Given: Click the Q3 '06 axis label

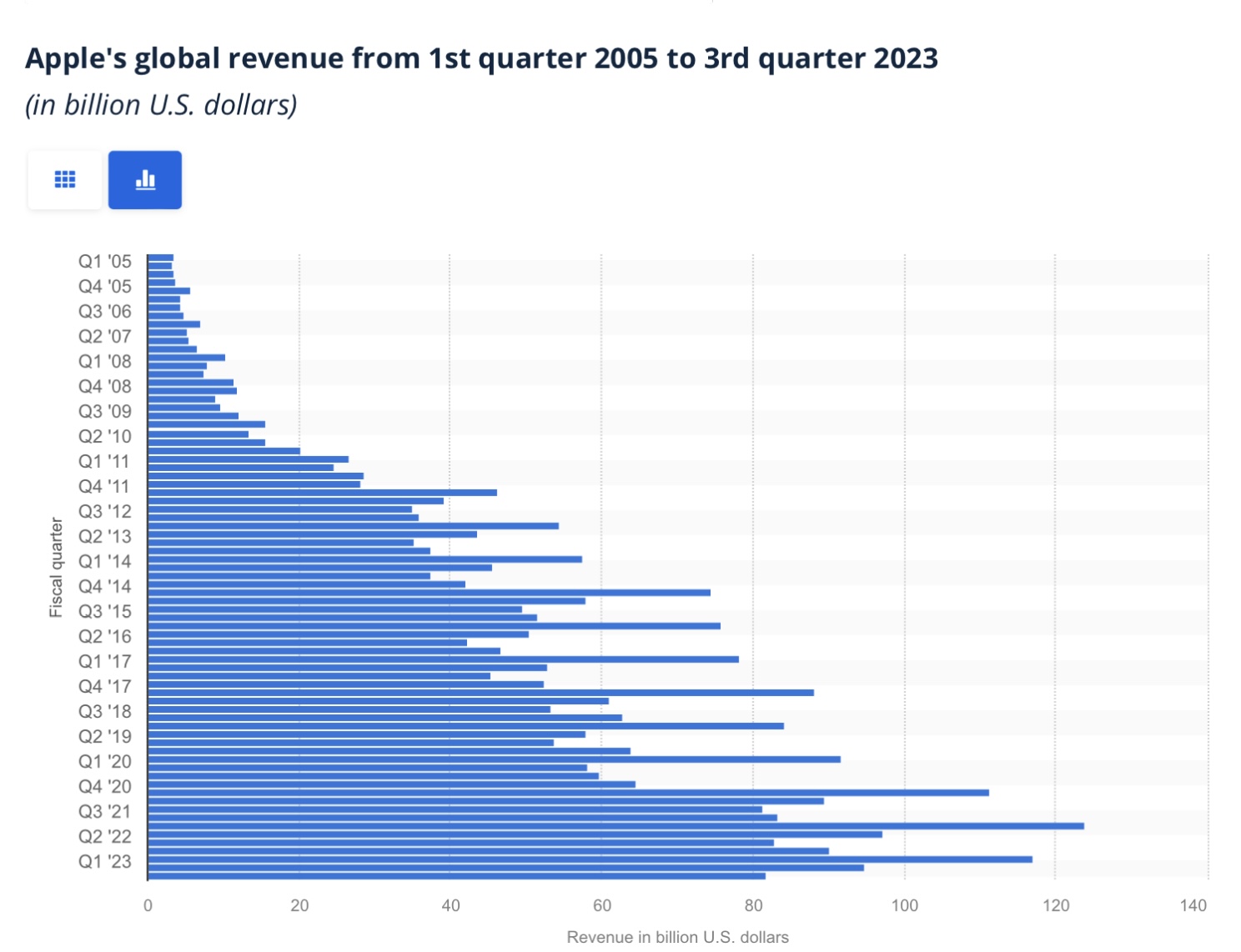Looking at the screenshot, I should point(105,311).
